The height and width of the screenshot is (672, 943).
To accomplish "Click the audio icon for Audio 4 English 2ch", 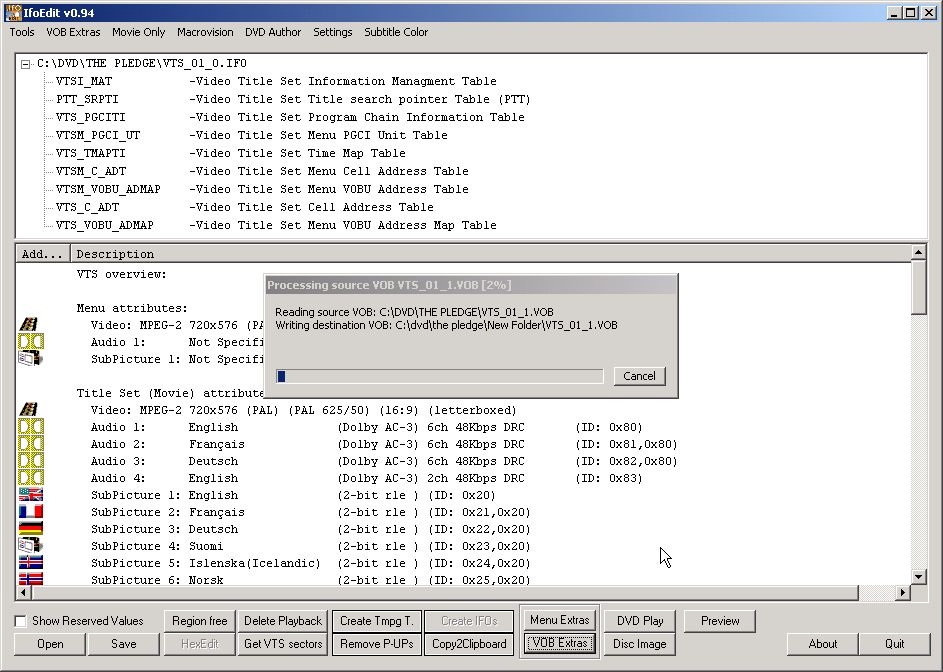I will pos(31,478).
